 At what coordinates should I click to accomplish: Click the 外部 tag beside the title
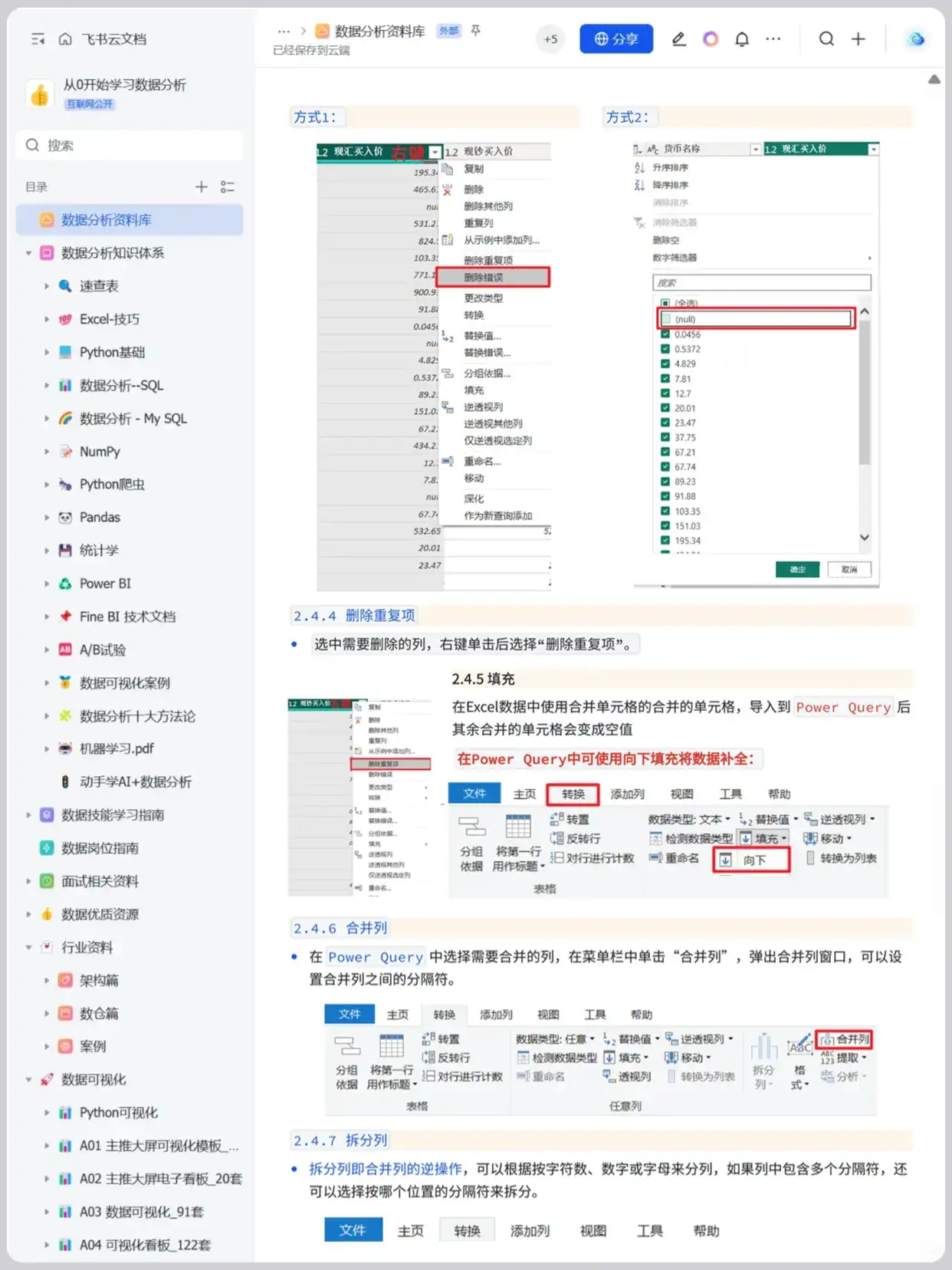coord(448,31)
